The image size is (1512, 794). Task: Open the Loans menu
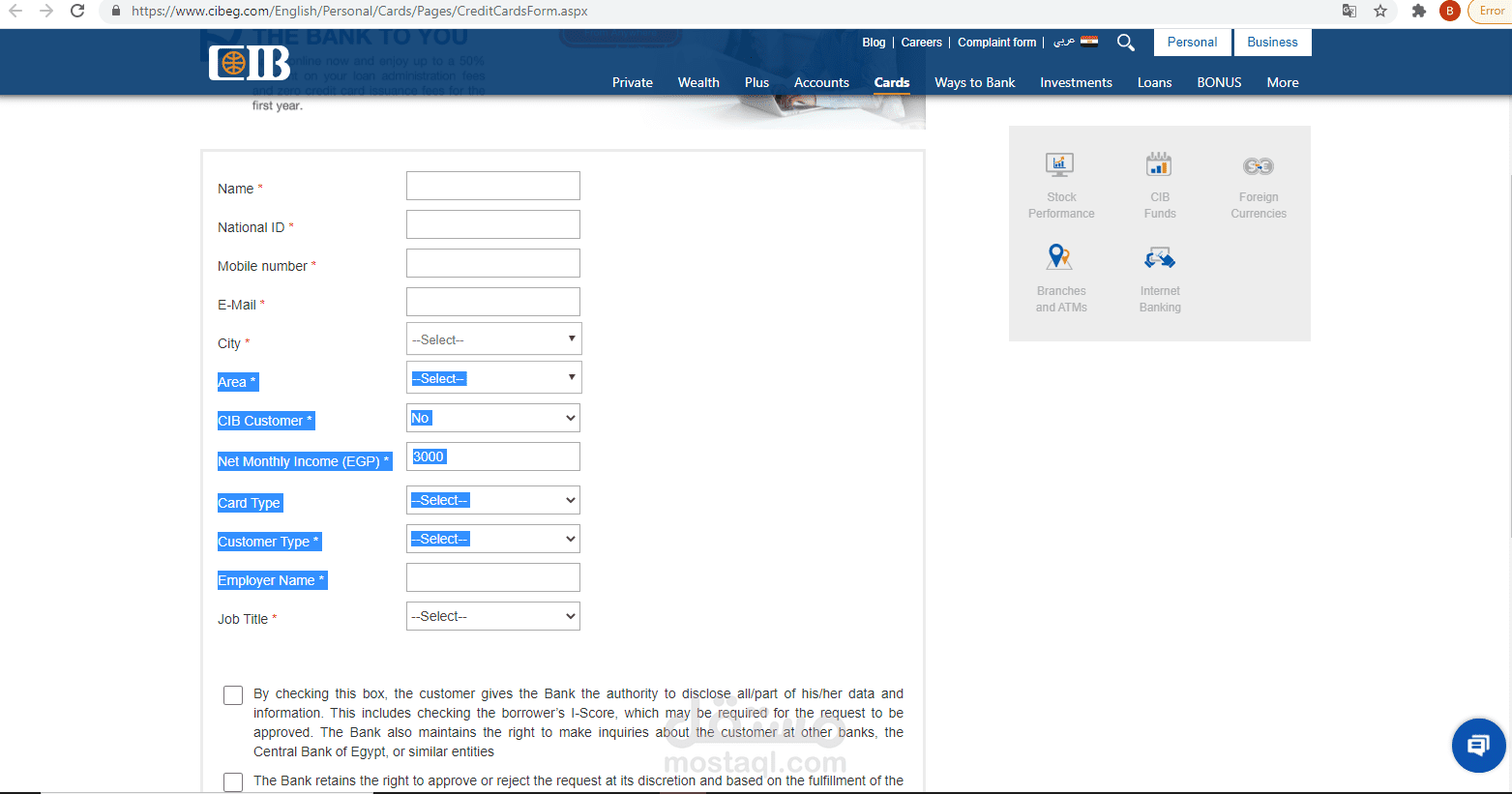coord(1154,82)
